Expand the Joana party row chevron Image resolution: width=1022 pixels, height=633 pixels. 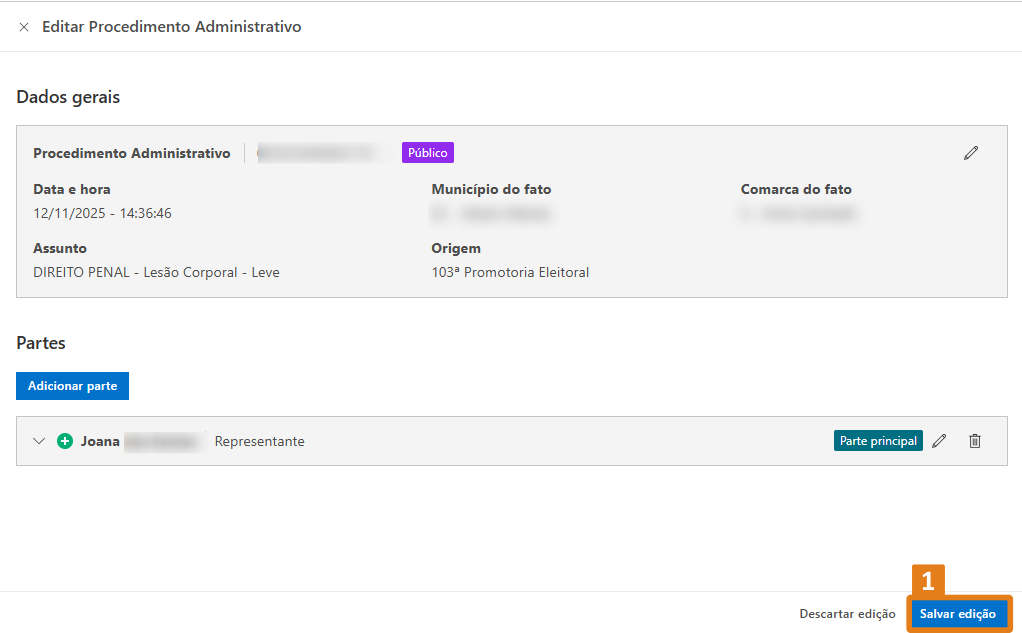click(39, 441)
